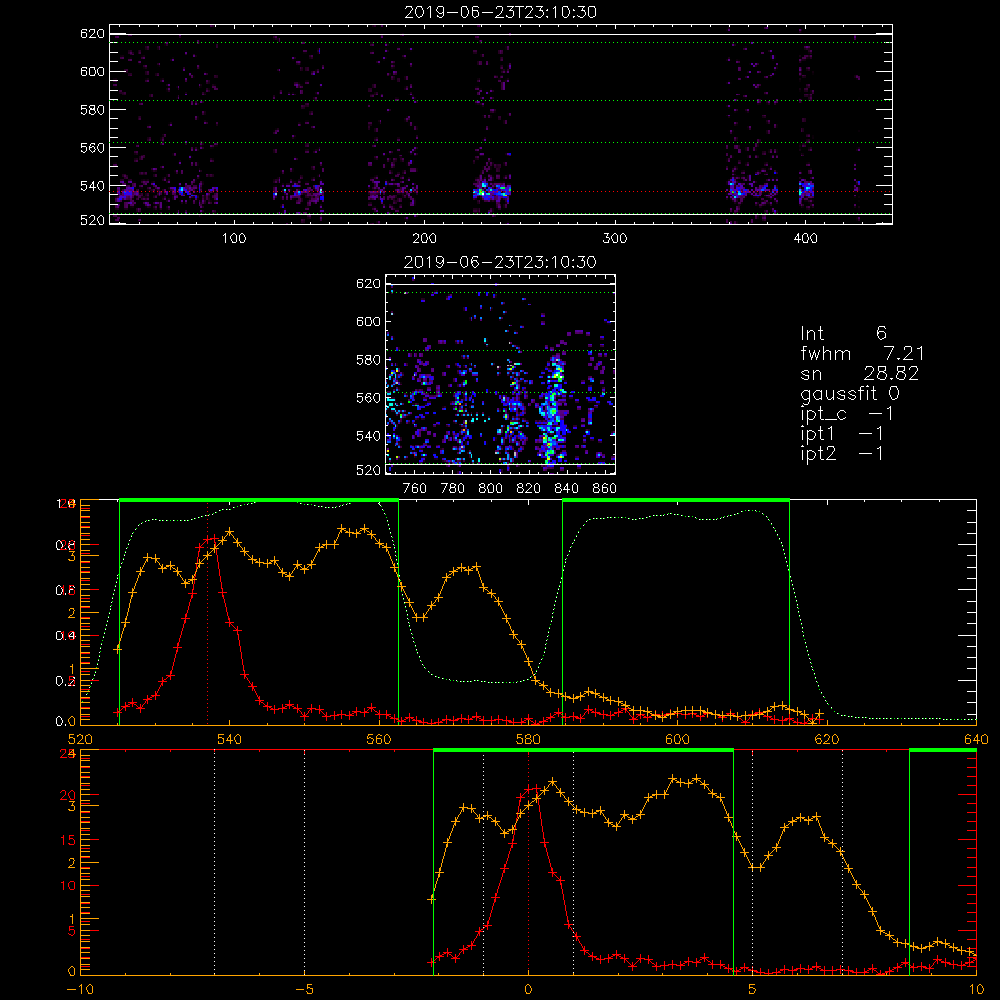Screen dimensions: 1000x1000
Task: Click x-axis label 400 of top plot
Action: [805, 239]
